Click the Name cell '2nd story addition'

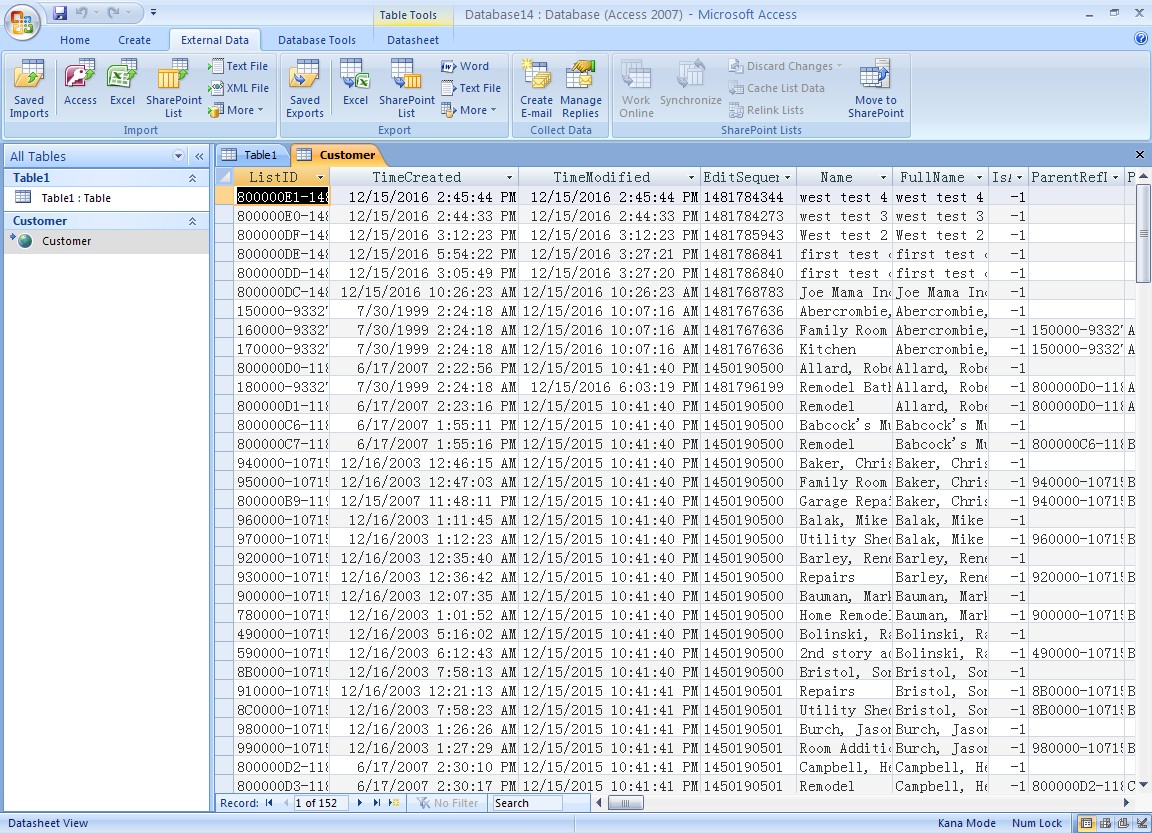pyautogui.click(x=843, y=654)
